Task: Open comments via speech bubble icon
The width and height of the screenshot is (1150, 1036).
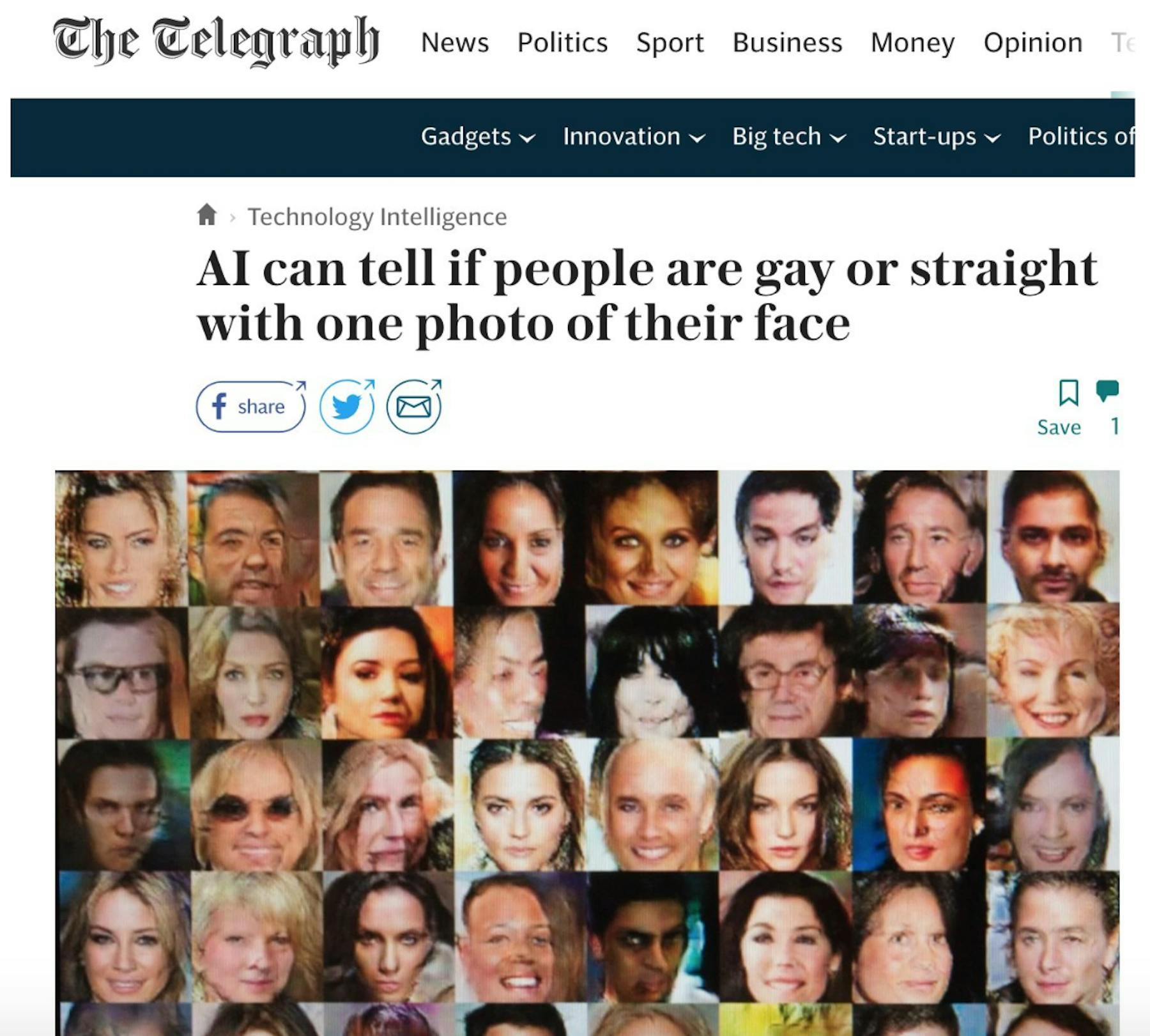Action: point(1107,390)
